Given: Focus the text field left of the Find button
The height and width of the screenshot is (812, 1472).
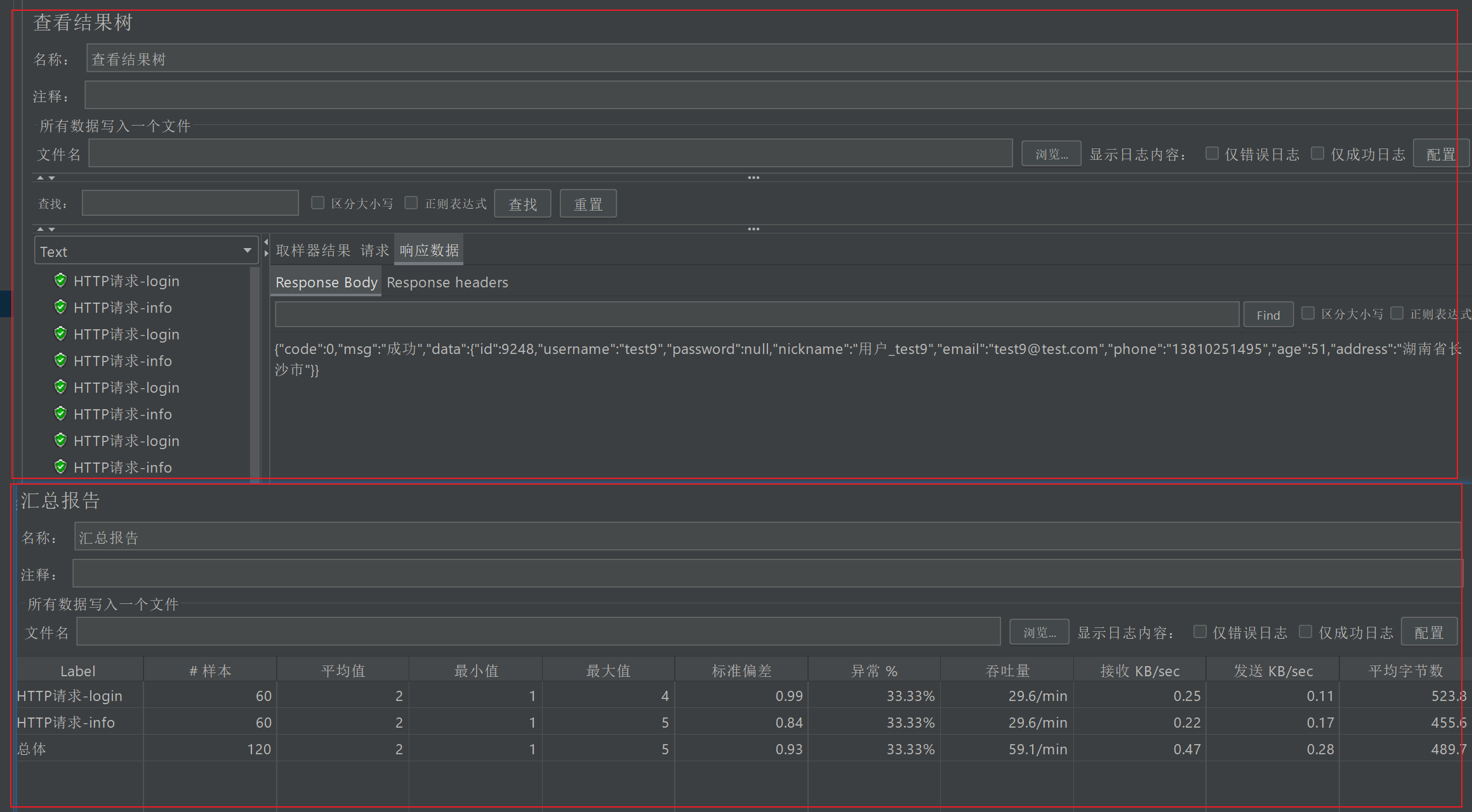Looking at the screenshot, I should [x=757, y=315].
